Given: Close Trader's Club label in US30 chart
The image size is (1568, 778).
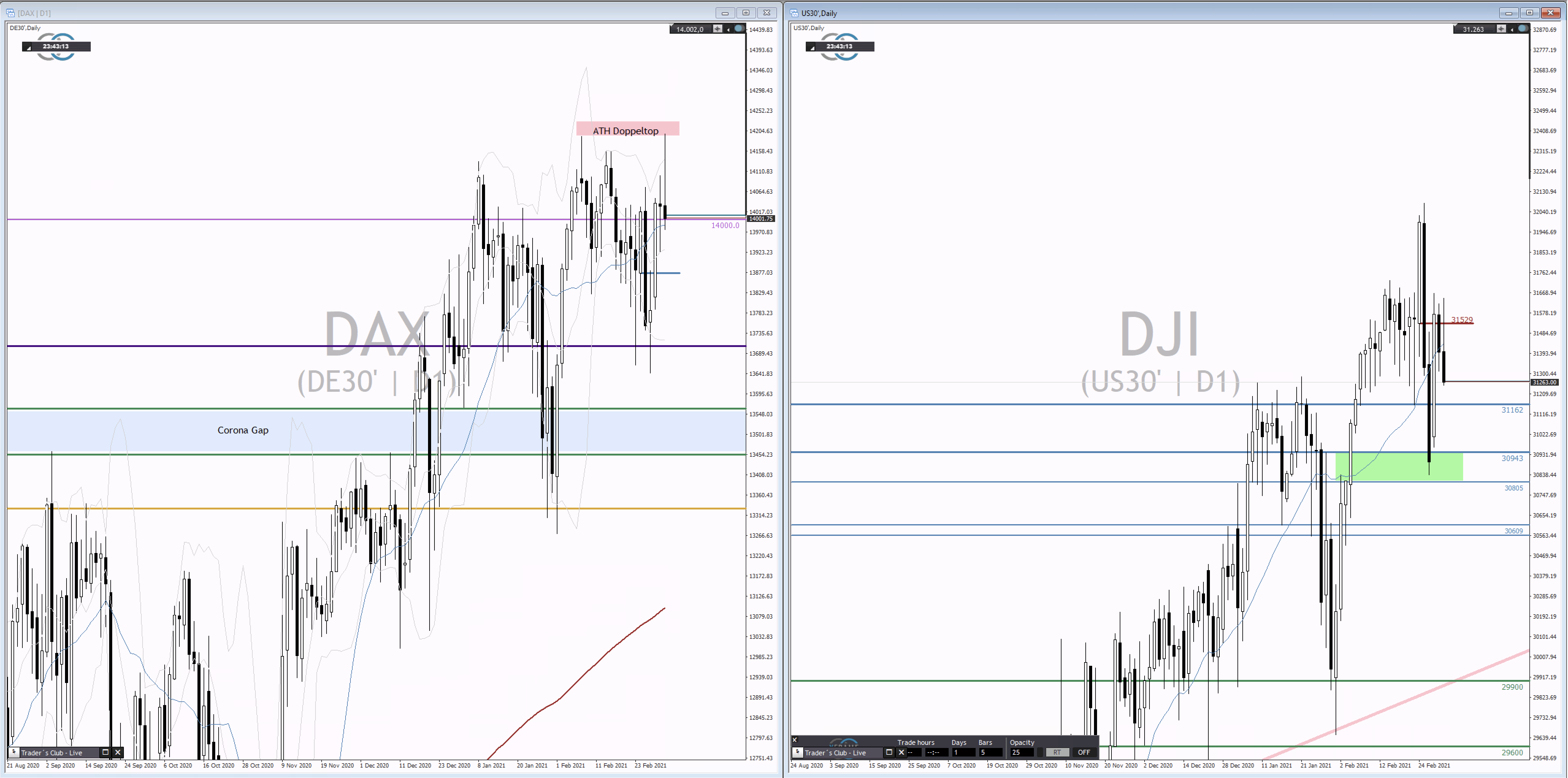Looking at the screenshot, I should tap(901, 753).
